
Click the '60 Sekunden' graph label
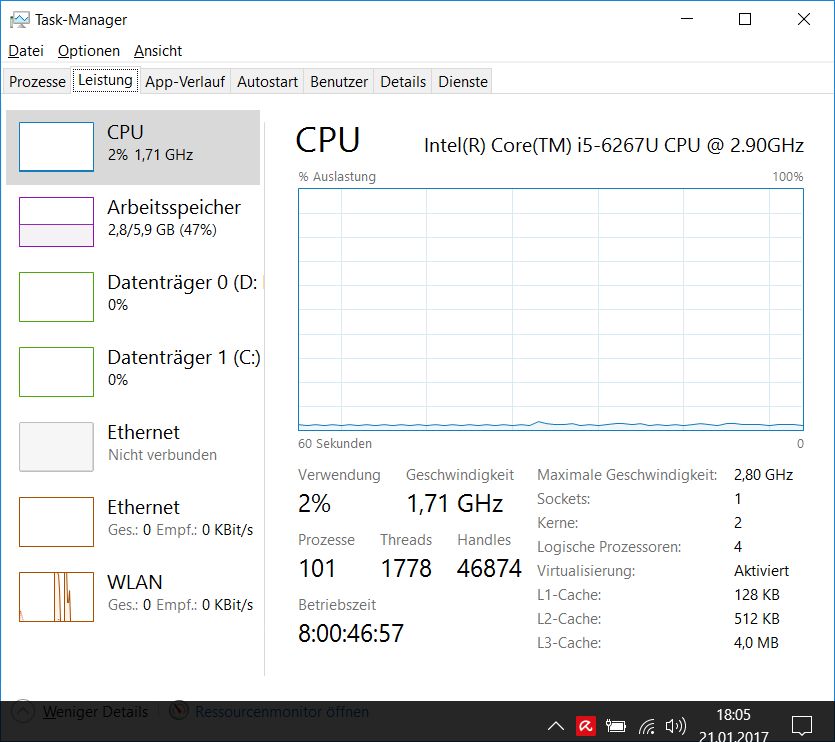tap(334, 444)
